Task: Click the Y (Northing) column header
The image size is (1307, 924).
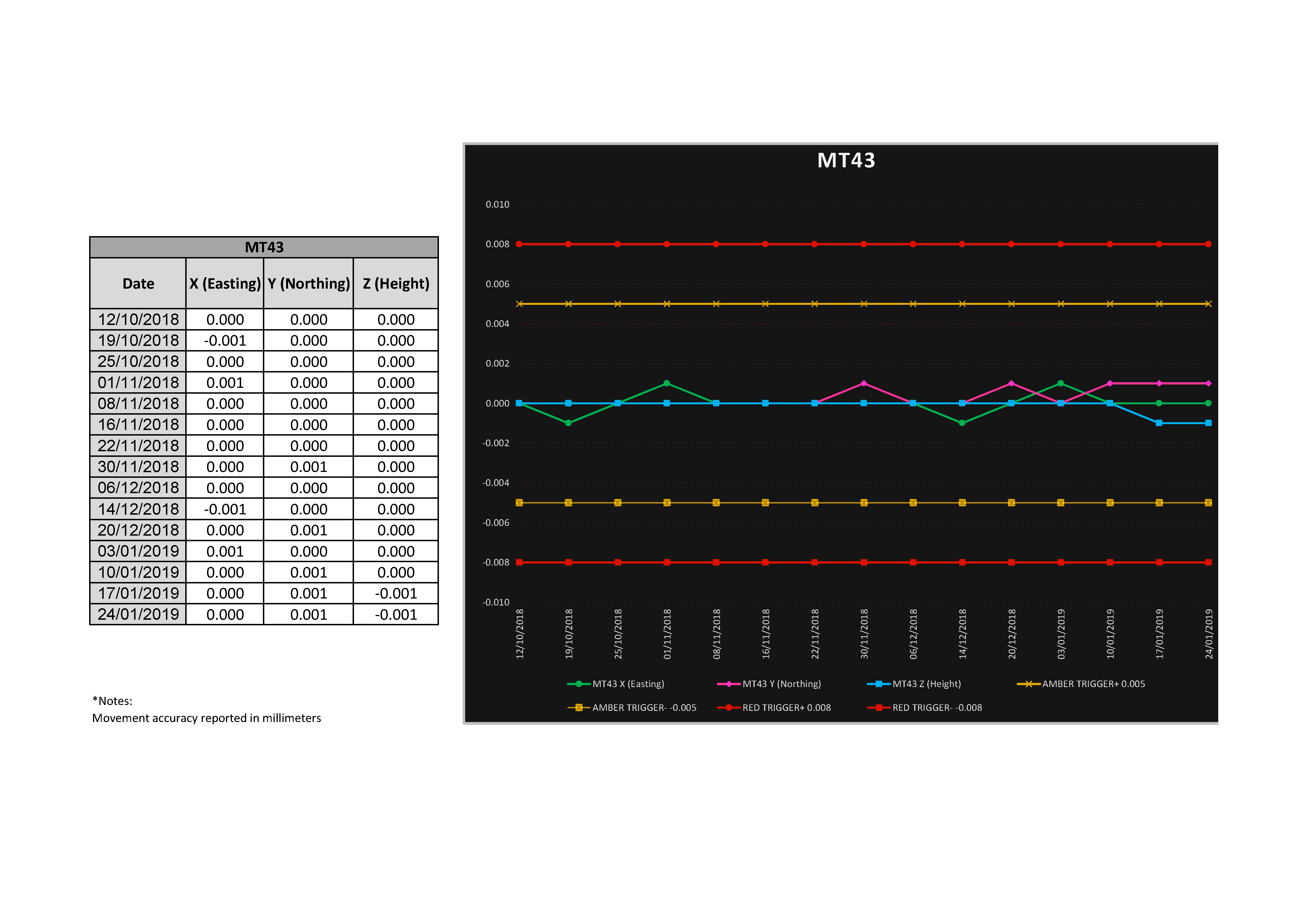Action: [308, 284]
